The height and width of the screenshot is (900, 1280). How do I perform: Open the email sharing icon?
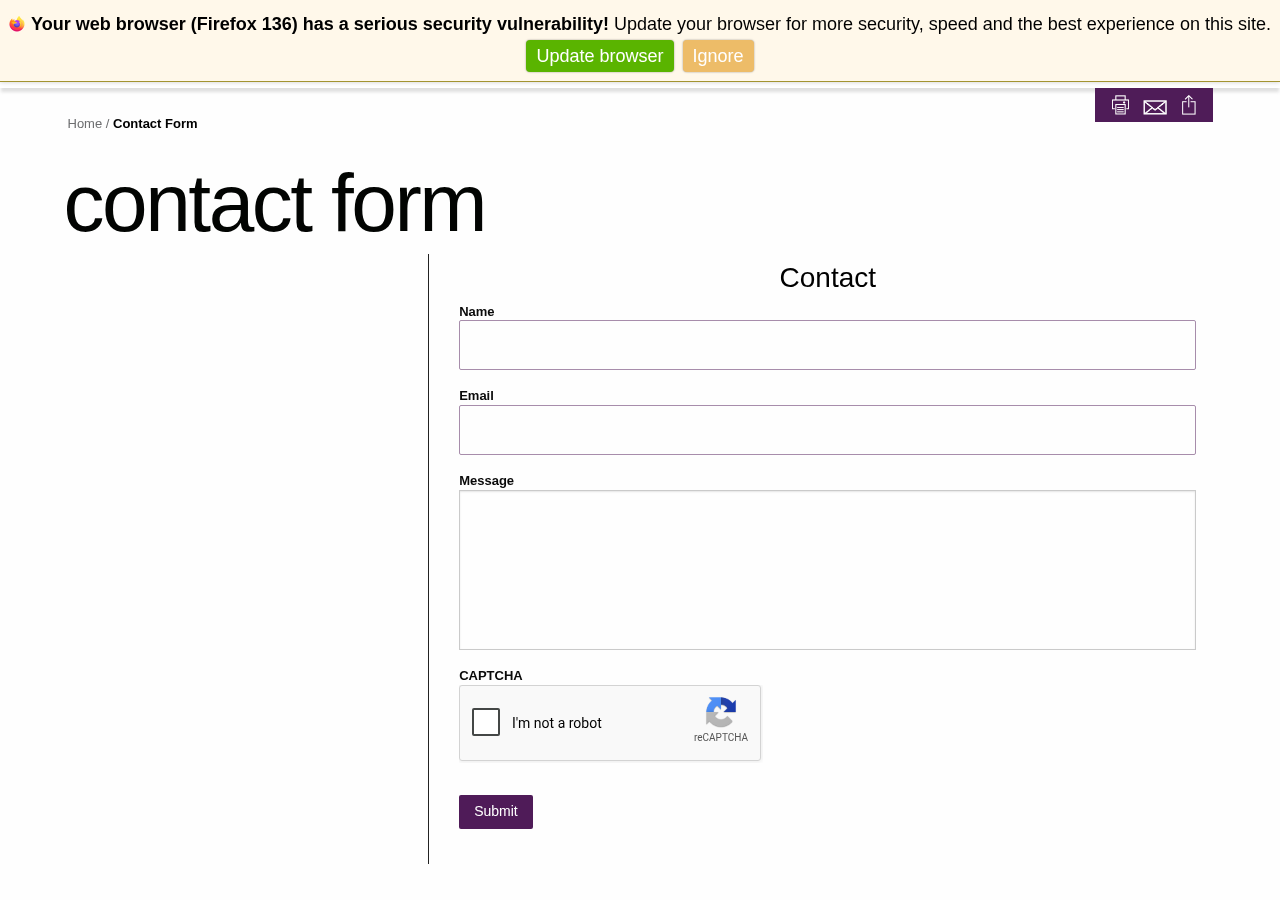click(1154, 105)
